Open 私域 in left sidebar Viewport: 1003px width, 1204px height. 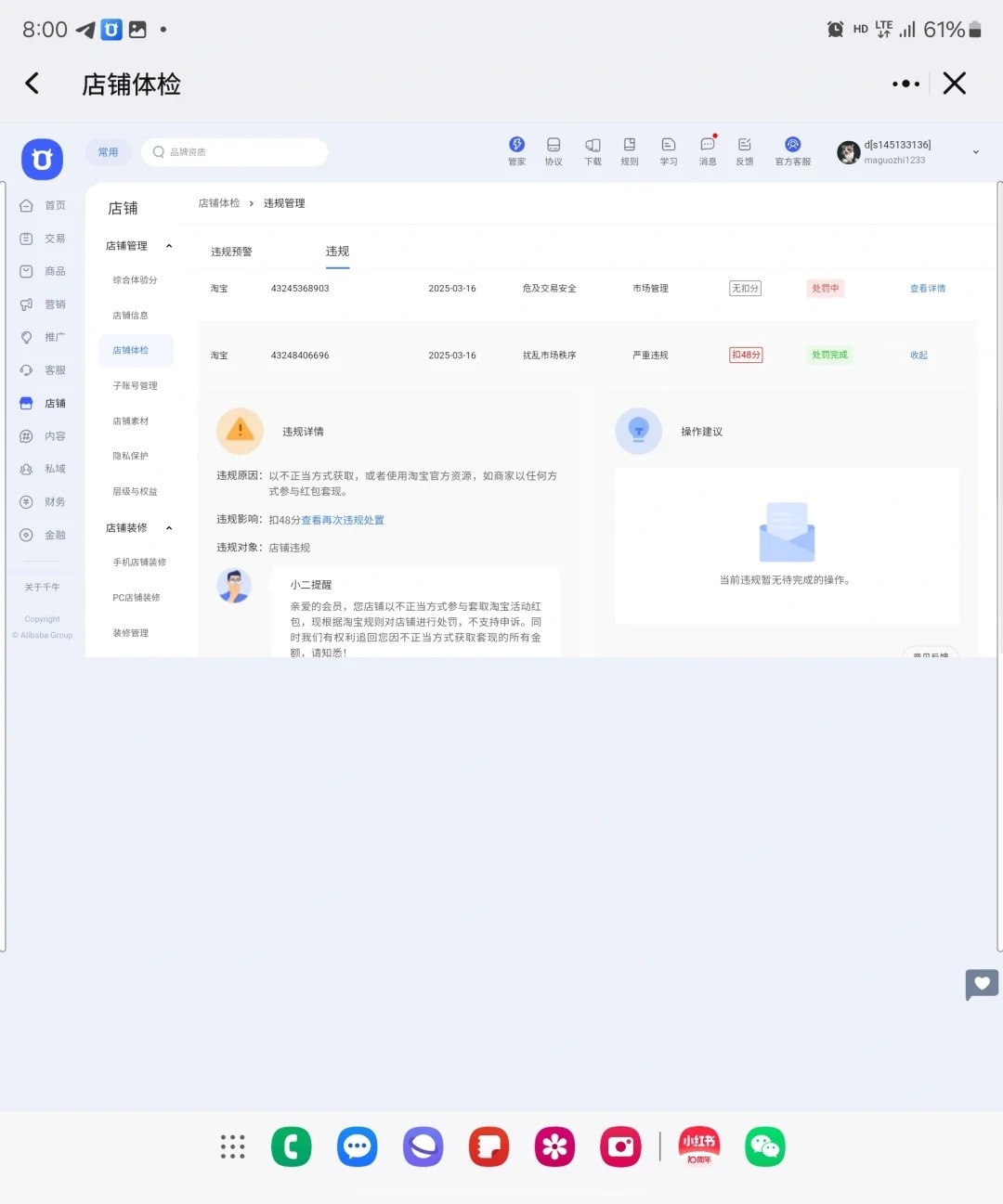tap(43, 469)
